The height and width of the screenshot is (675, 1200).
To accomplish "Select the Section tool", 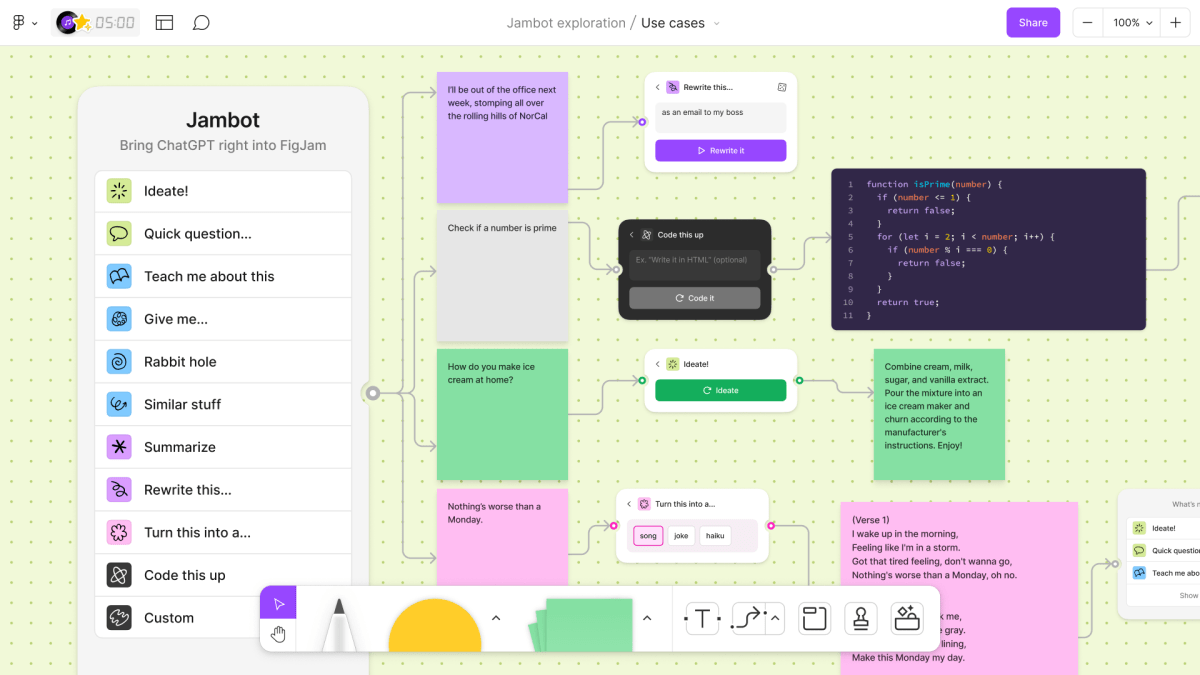I will pos(814,619).
